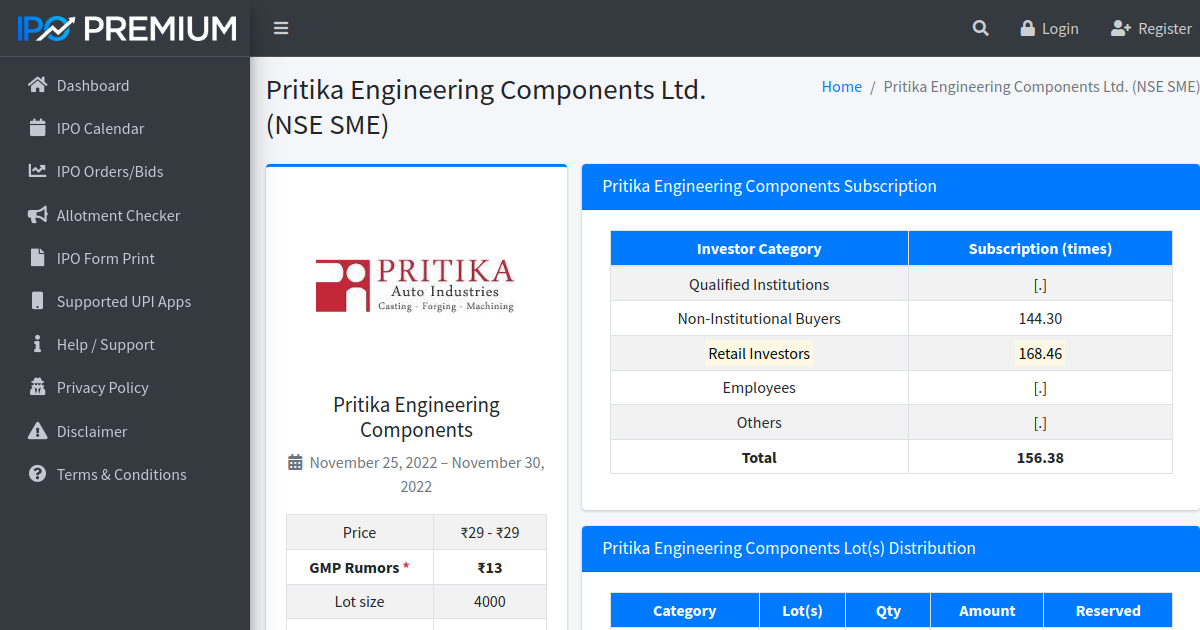This screenshot has height=630, width=1200.
Task: Open IPO Calendar via its calendar icon
Action: (37, 128)
